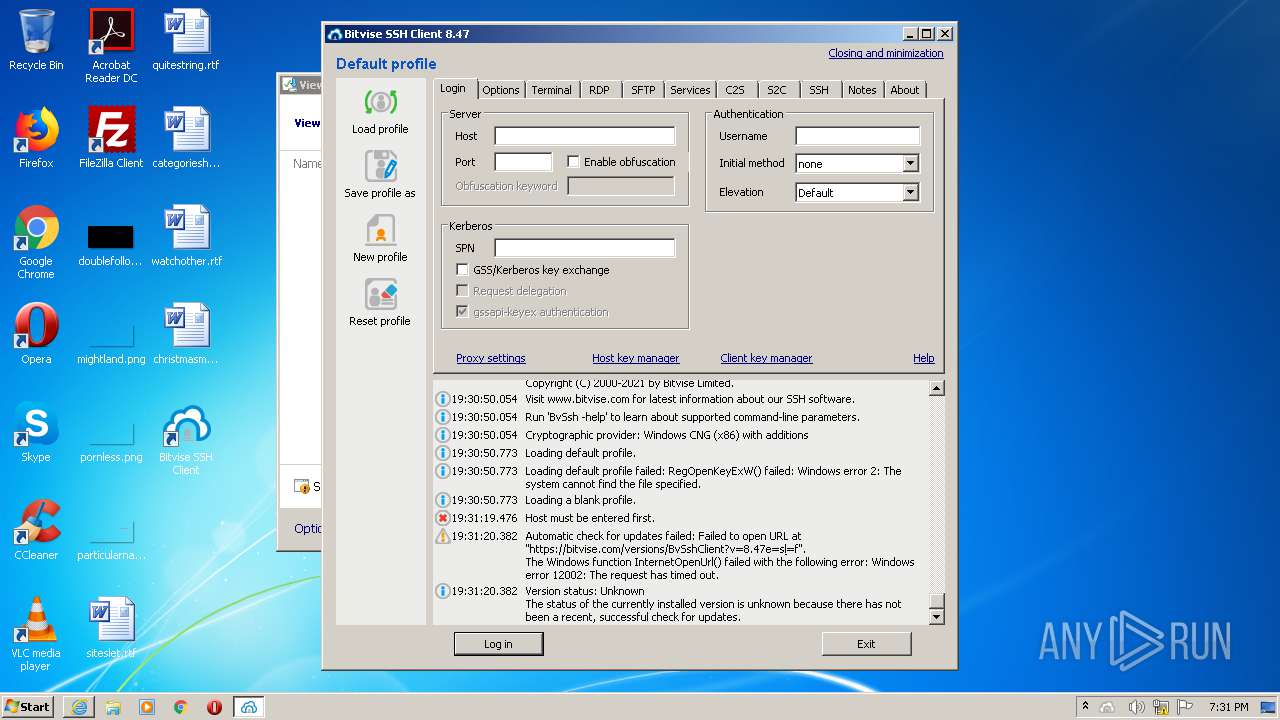Show hidden tray icons arrow

1085,707
